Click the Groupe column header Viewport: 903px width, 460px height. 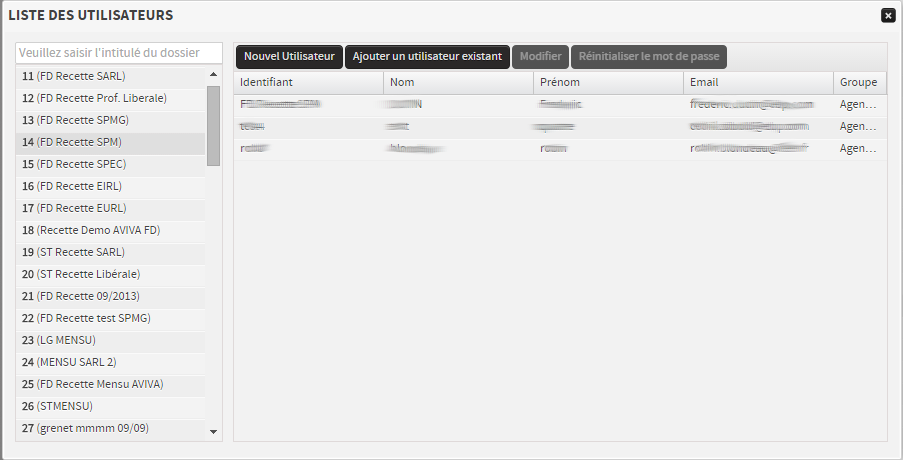858,82
